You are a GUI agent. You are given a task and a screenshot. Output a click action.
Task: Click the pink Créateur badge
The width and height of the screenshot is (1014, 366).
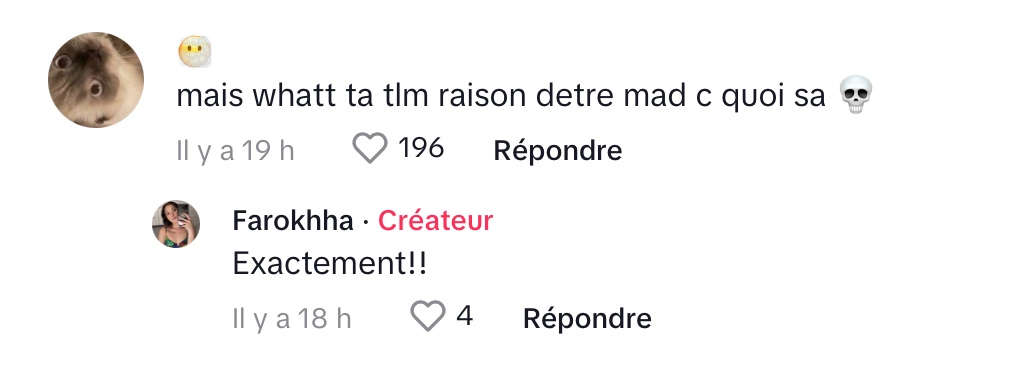click(x=435, y=221)
